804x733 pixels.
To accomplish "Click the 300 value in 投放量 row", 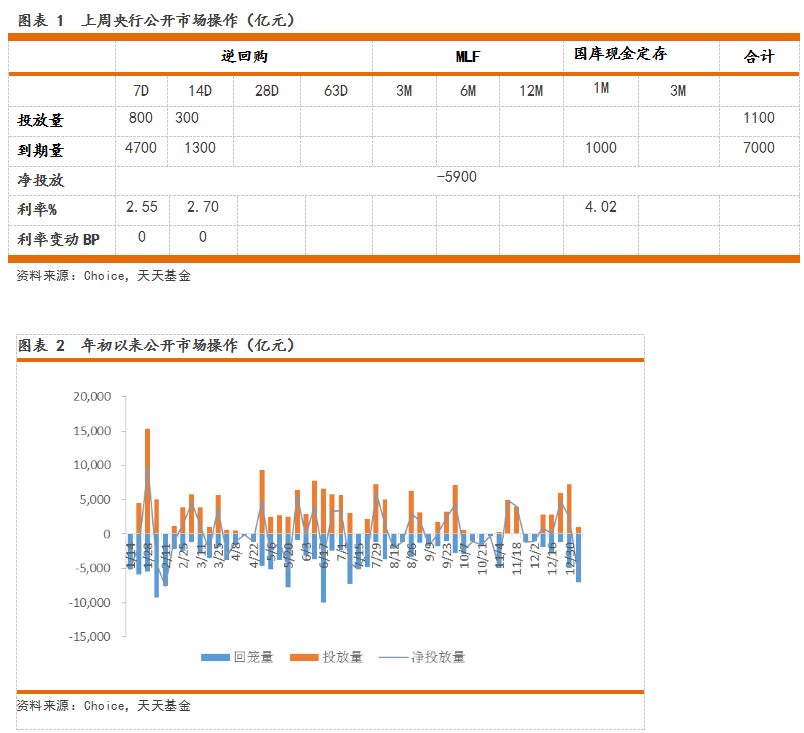I will (x=187, y=118).
